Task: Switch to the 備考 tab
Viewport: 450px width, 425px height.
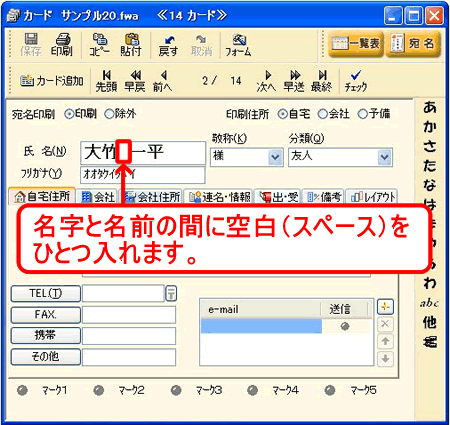Action: pyautogui.click(x=324, y=197)
